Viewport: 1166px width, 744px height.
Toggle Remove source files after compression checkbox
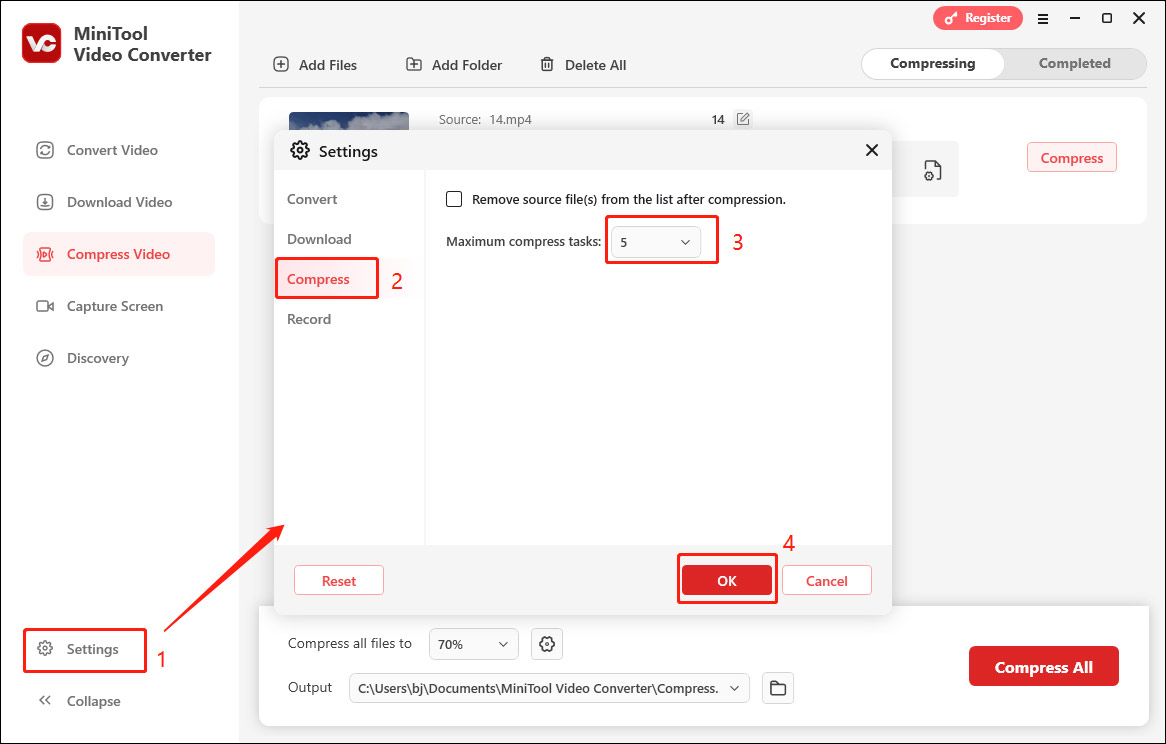pyautogui.click(x=454, y=199)
